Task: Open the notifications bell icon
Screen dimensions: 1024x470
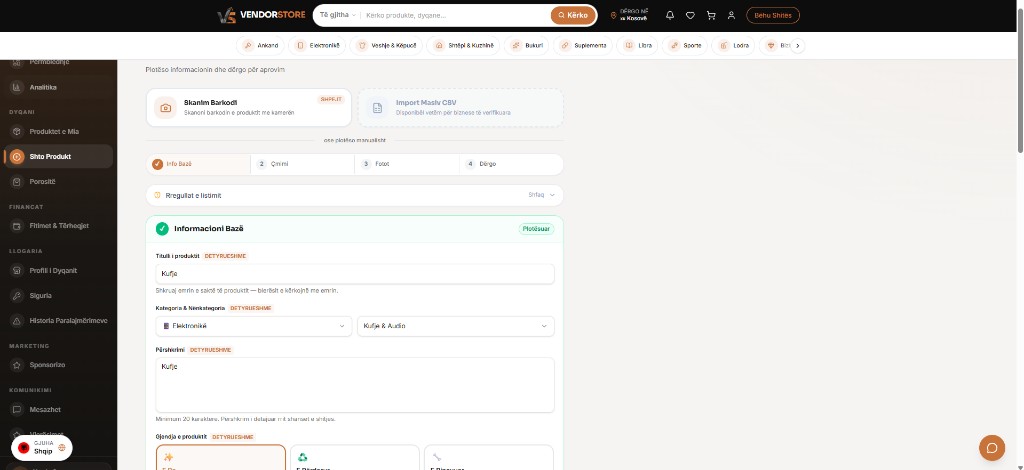Action: click(x=669, y=15)
